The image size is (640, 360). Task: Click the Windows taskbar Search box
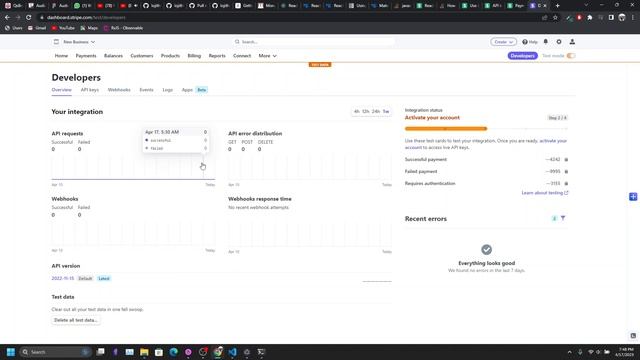point(55,352)
